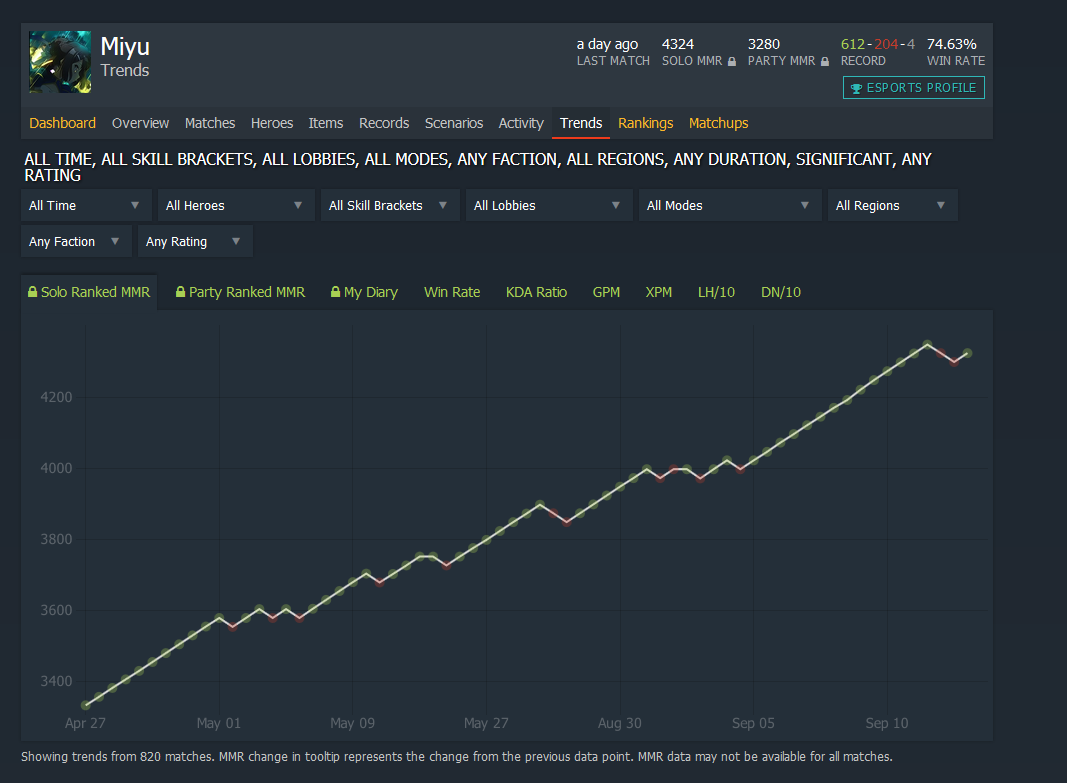Click the first data point at Apr 27

click(x=86, y=705)
